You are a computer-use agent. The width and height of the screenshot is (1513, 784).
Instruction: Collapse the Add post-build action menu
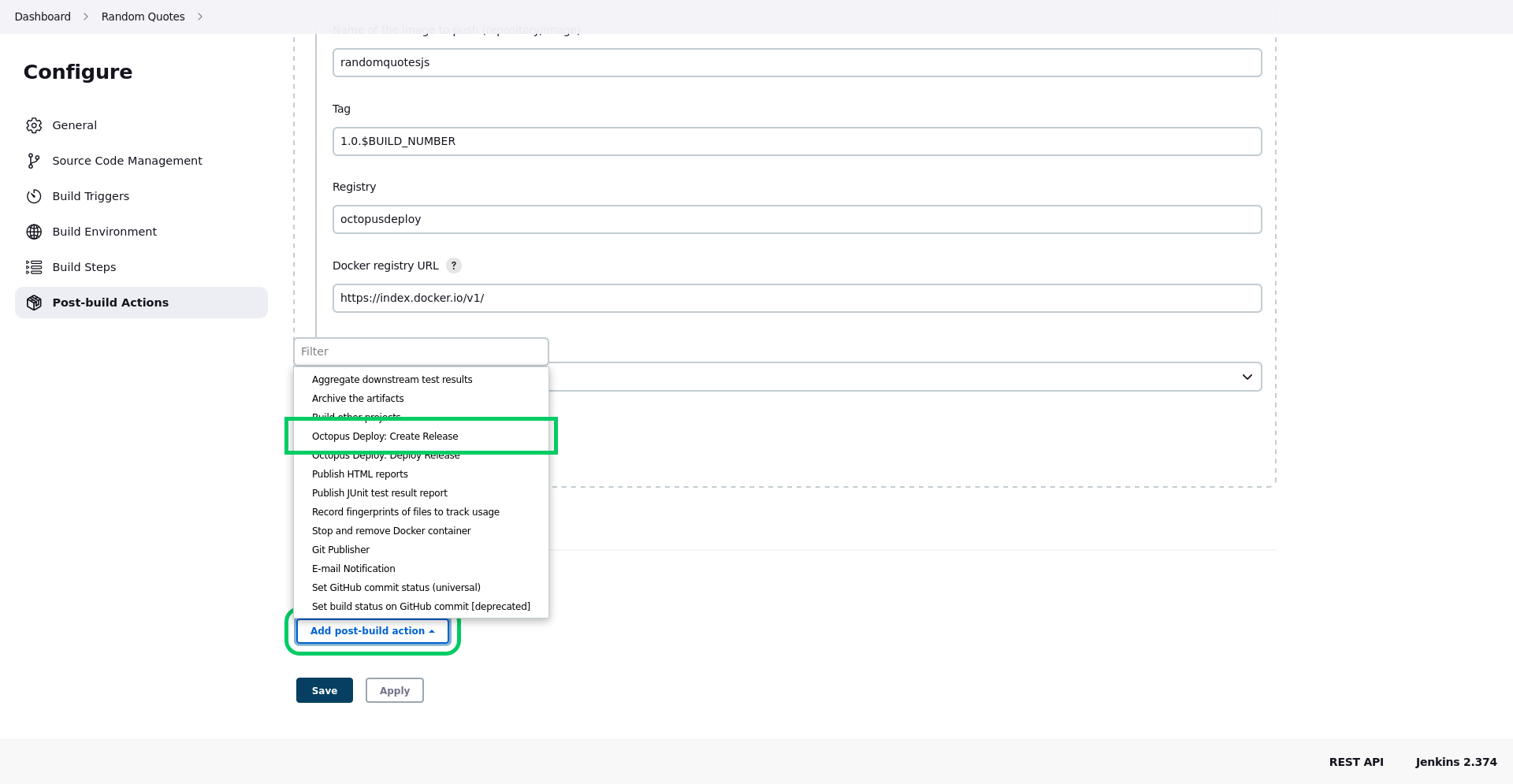point(373,631)
